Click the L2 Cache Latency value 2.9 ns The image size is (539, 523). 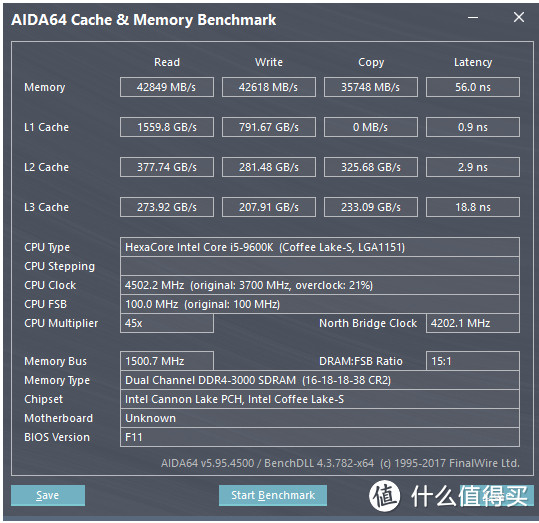click(473, 167)
